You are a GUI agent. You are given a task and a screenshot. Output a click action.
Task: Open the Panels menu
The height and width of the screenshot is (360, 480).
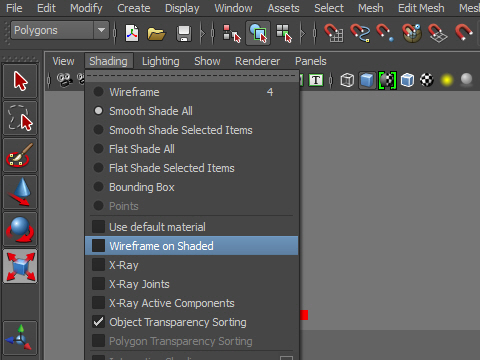(x=311, y=61)
